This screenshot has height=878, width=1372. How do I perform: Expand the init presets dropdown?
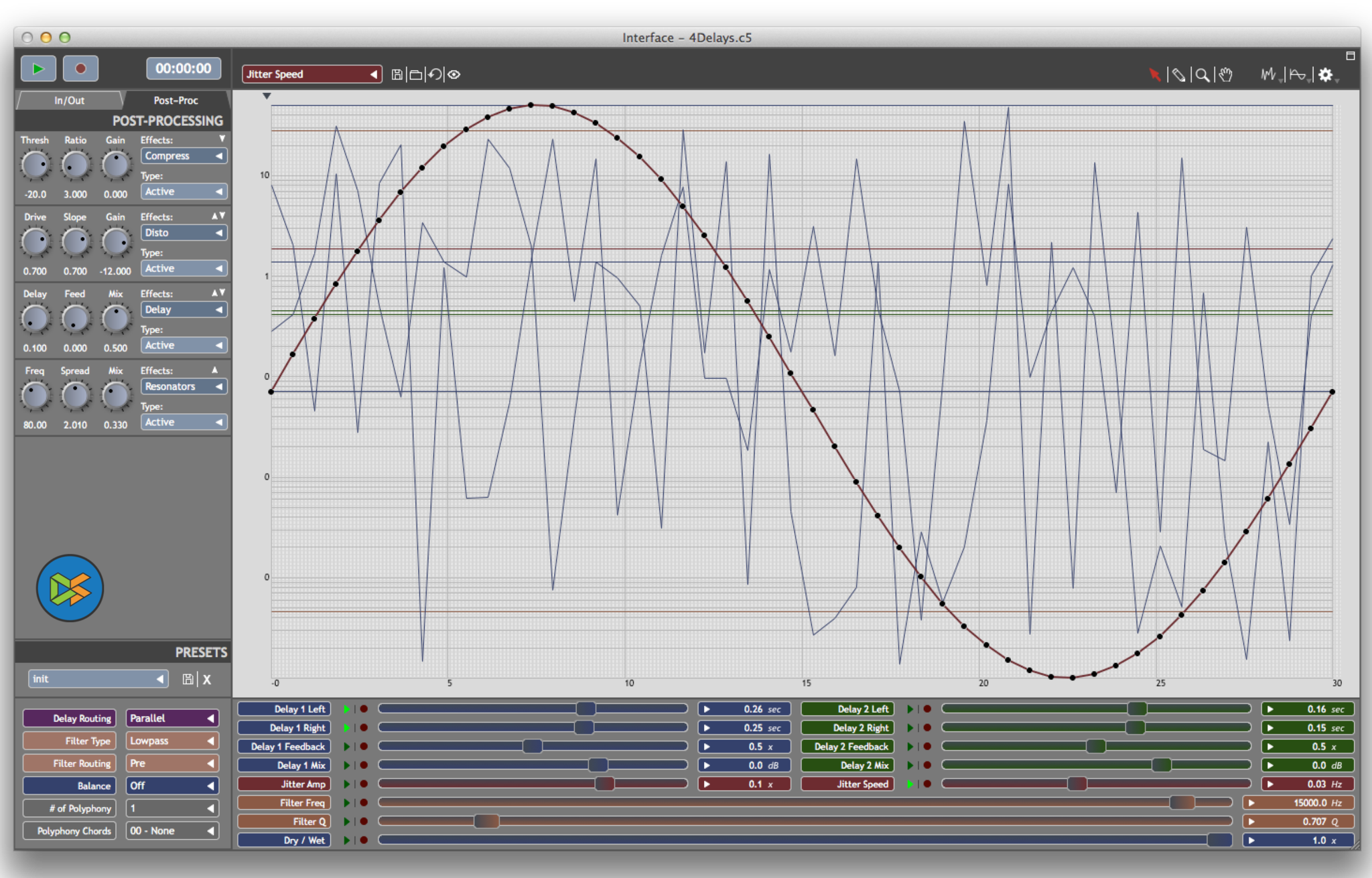(98, 679)
